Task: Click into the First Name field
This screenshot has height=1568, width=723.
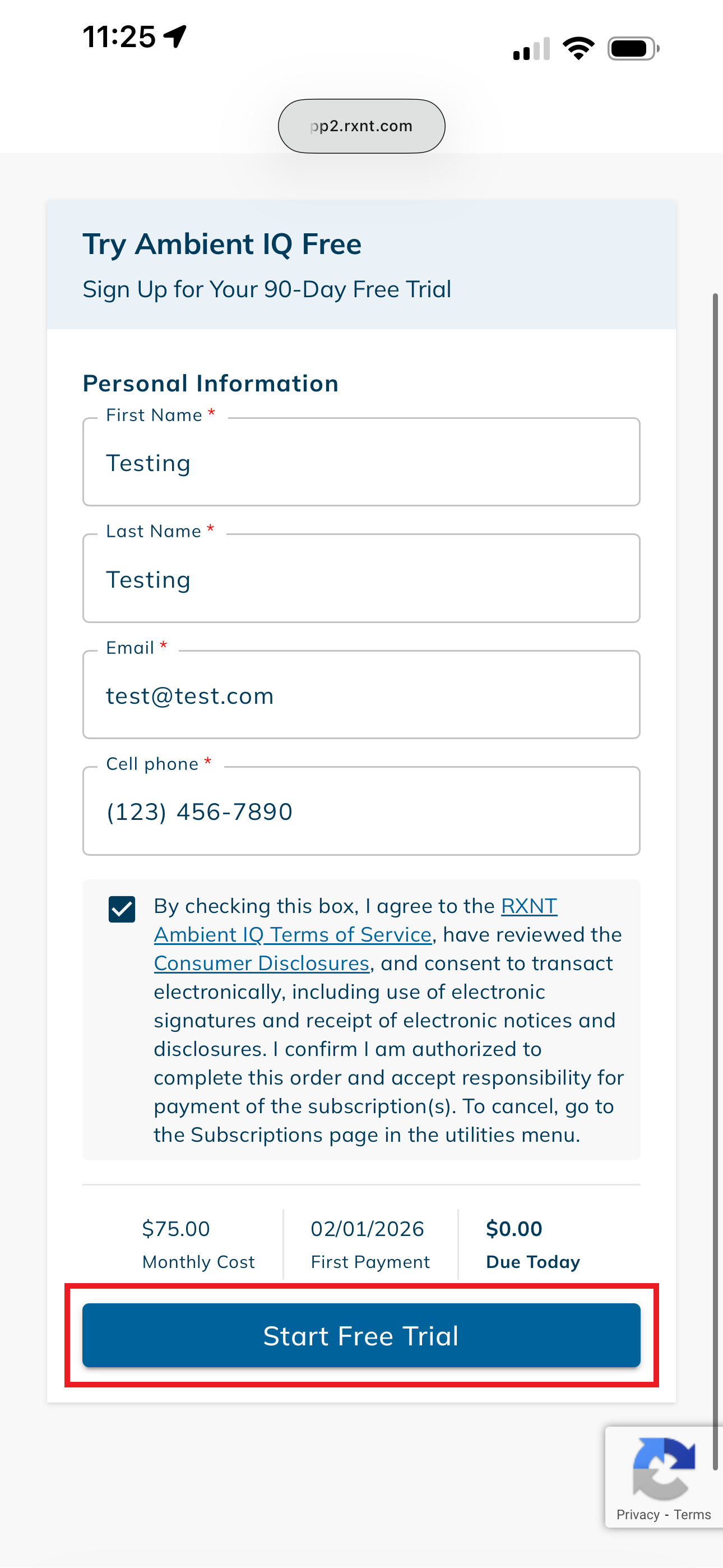Action: click(x=361, y=463)
